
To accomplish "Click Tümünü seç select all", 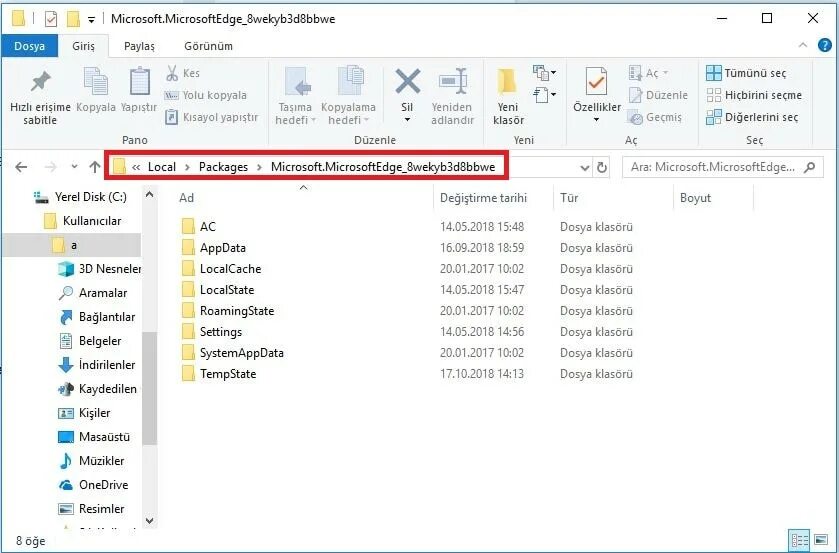I will point(746,73).
